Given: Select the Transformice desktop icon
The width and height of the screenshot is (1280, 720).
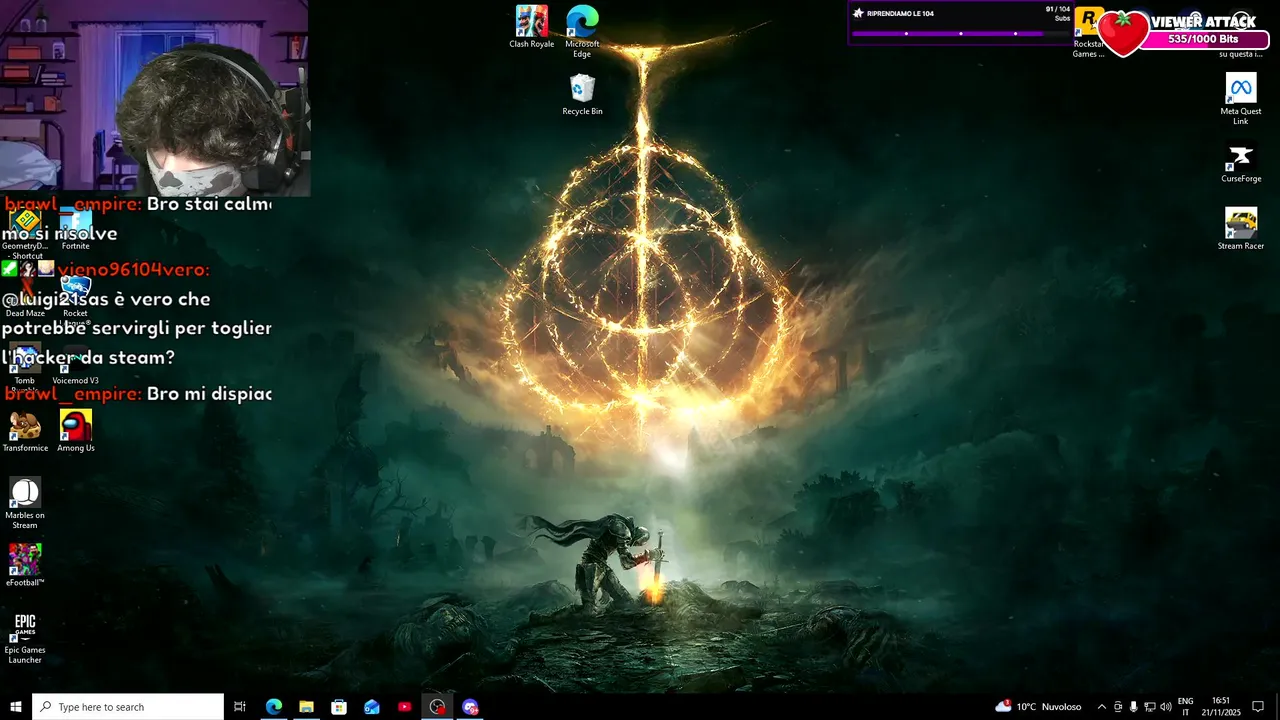Looking at the screenshot, I should [25, 431].
